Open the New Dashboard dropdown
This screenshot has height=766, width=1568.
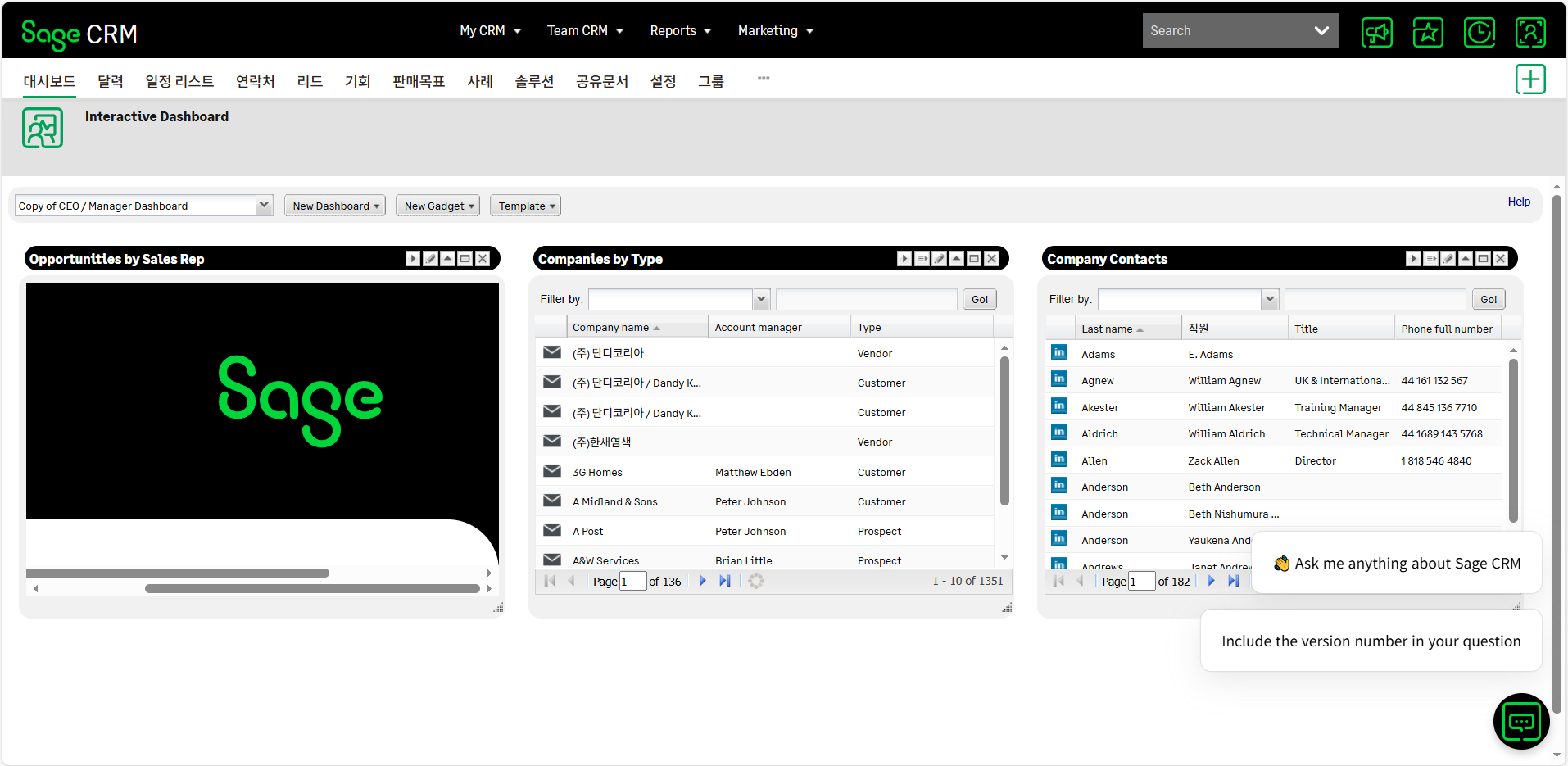pos(335,206)
